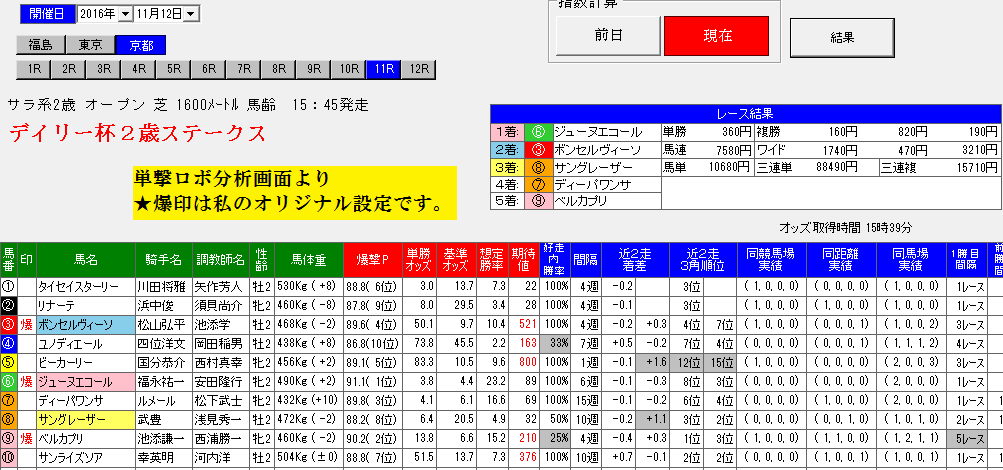The height and width of the screenshot is (470, 1003).
Task: Click horse number 6 circle icon in table
Action: click(x=8, y=382)
